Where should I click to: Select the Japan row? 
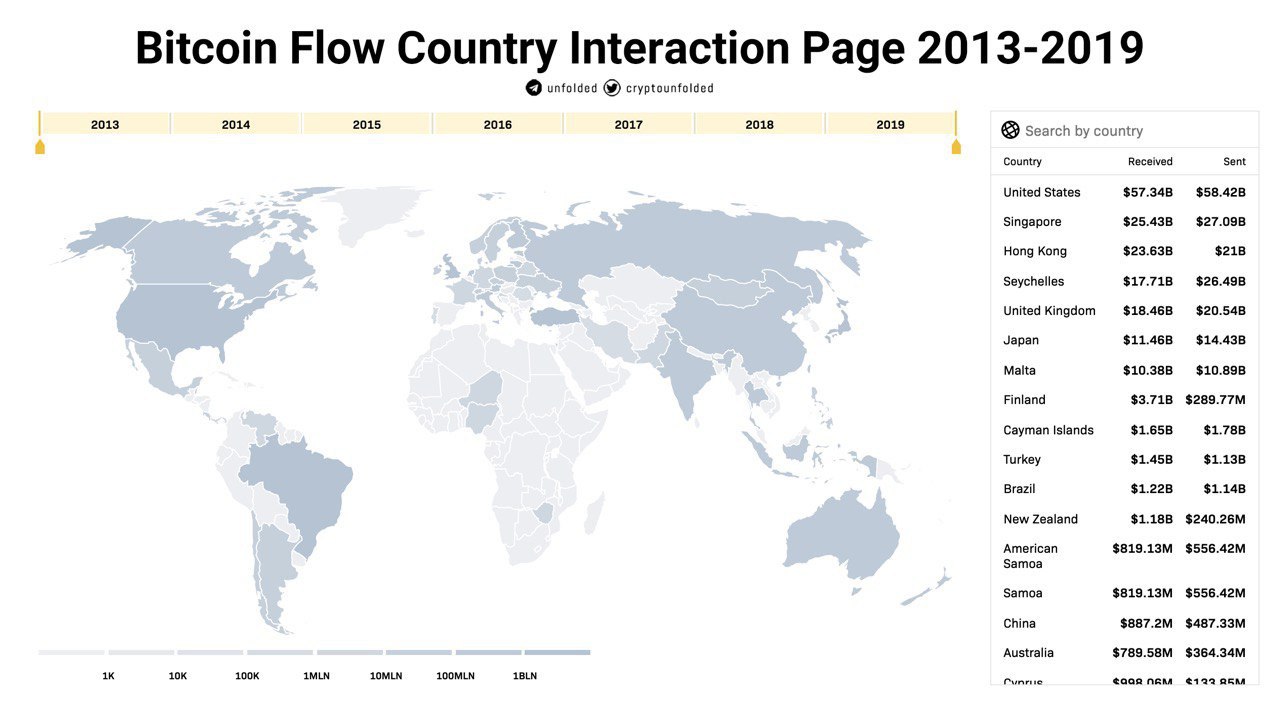(1125, 340)
